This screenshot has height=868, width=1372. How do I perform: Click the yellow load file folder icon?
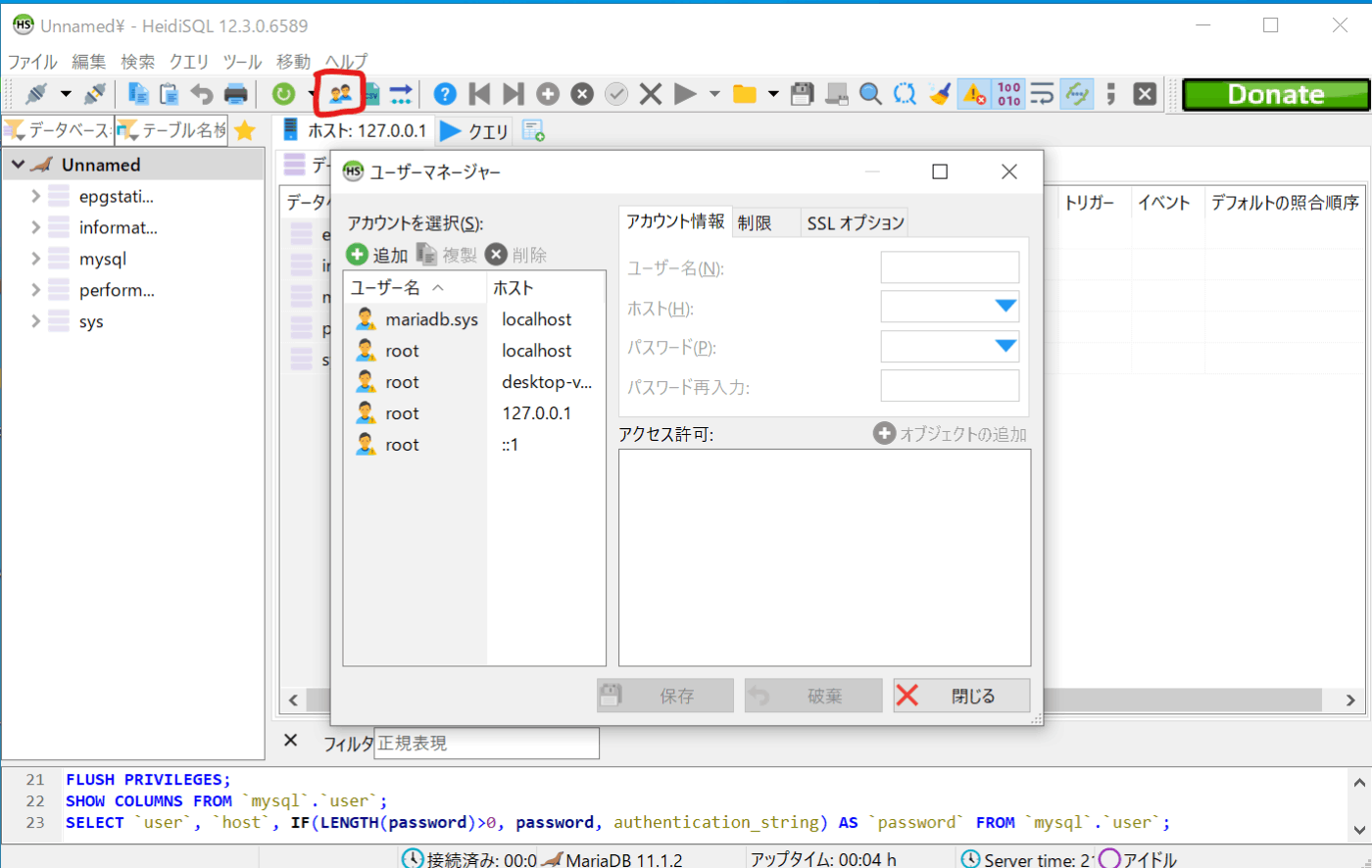745,94
